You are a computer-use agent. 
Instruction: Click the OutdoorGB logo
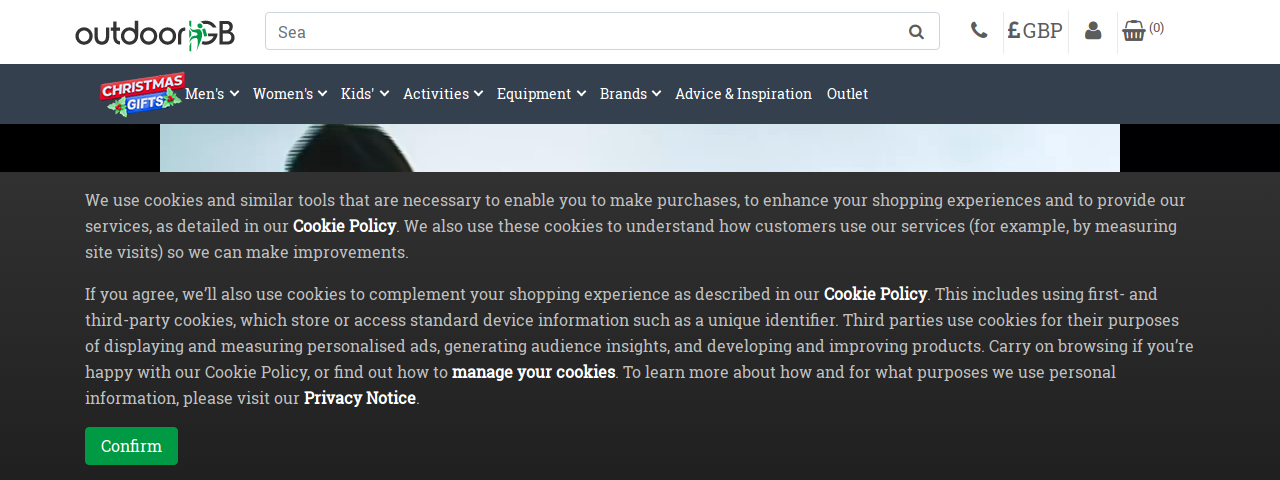pos(155,33)
